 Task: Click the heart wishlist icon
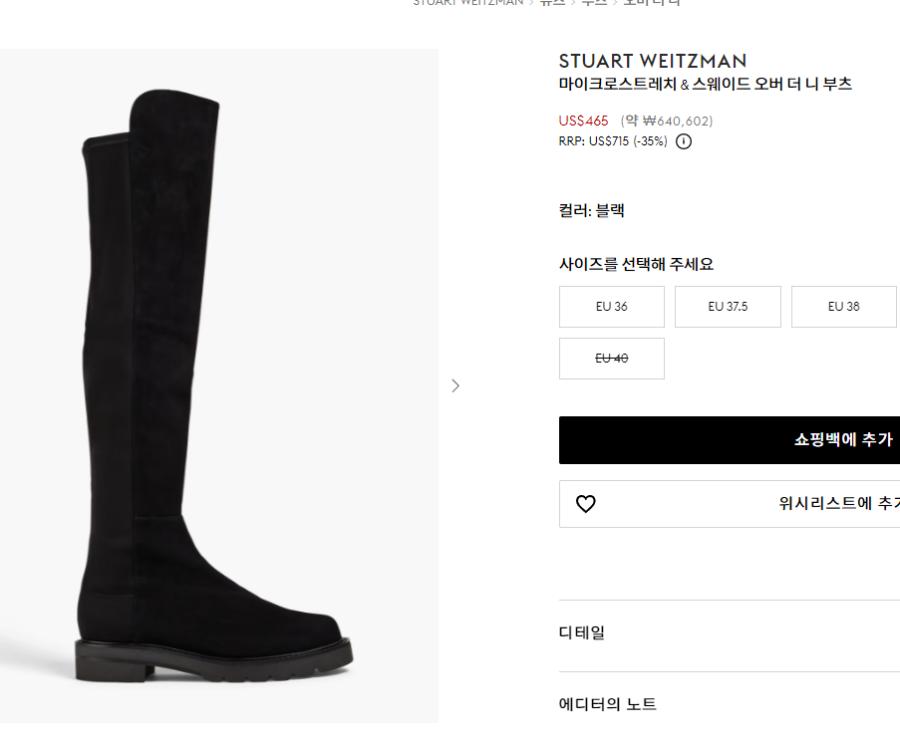click(583, 504)
